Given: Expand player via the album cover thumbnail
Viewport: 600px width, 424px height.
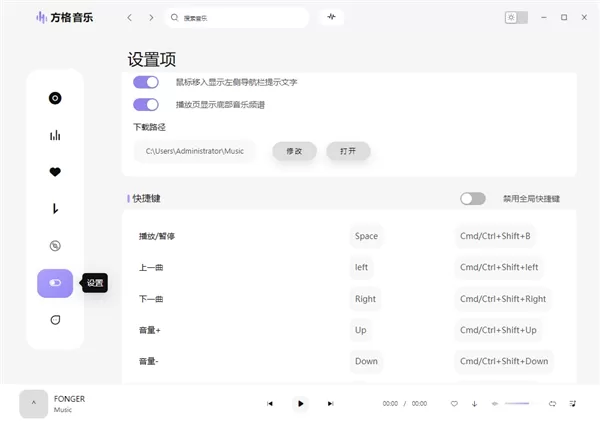Looking at the screenshot, I should tap(34, 404).
